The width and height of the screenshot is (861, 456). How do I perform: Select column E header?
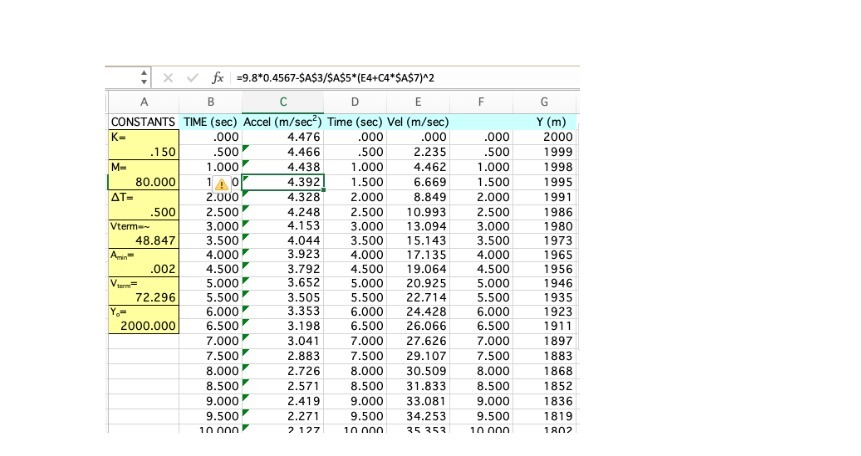418,102
